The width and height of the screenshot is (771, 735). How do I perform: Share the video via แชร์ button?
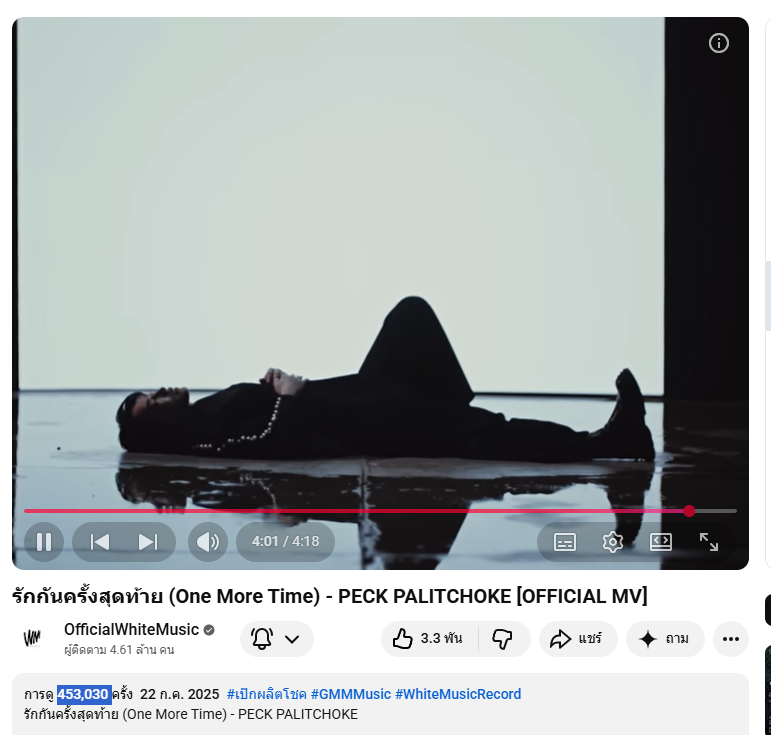(x=575, y=639)
